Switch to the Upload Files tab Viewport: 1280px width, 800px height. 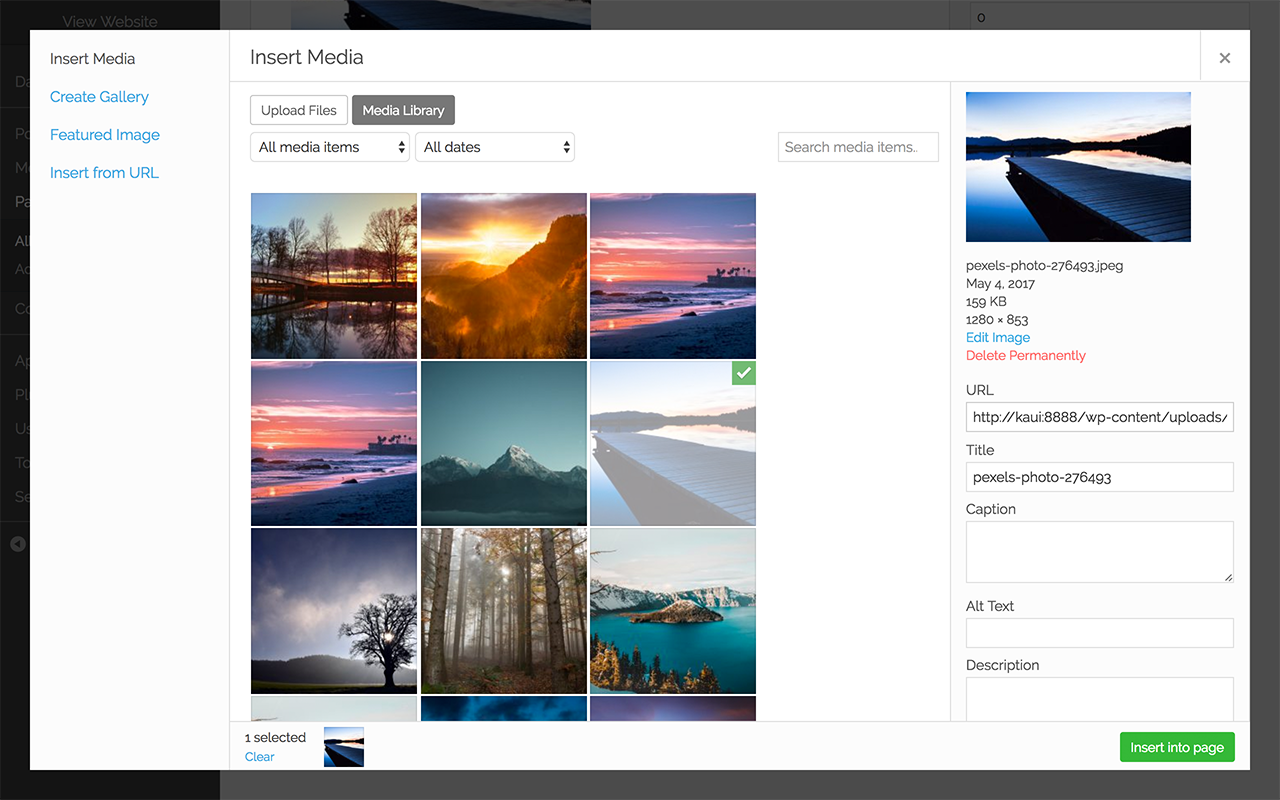(x=299, y=110)
